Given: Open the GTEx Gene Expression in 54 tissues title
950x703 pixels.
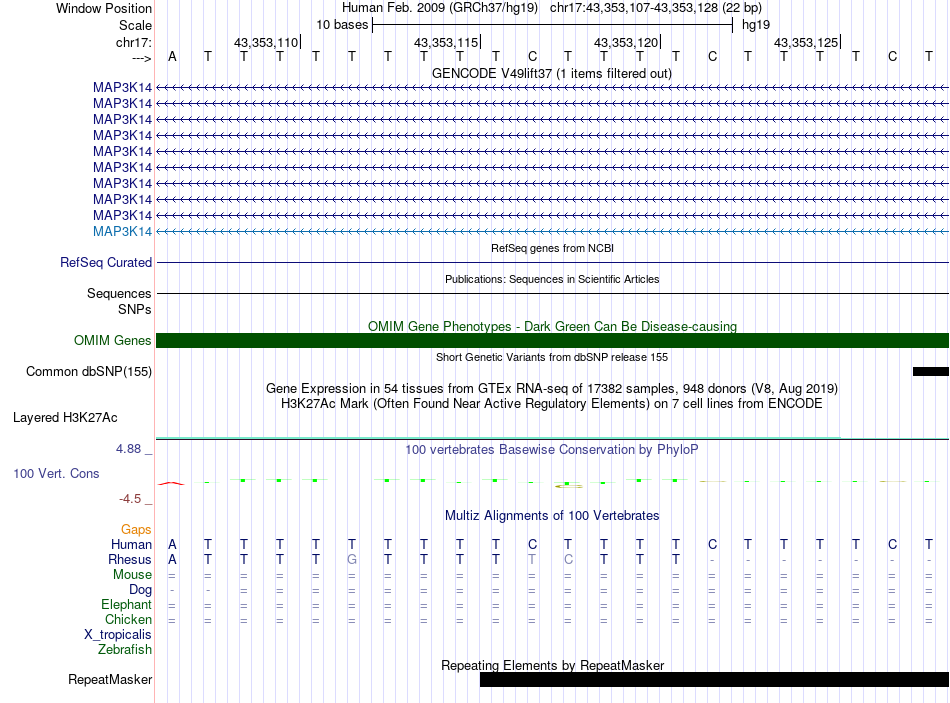Looking at the screenshot, I should [552, 388].
